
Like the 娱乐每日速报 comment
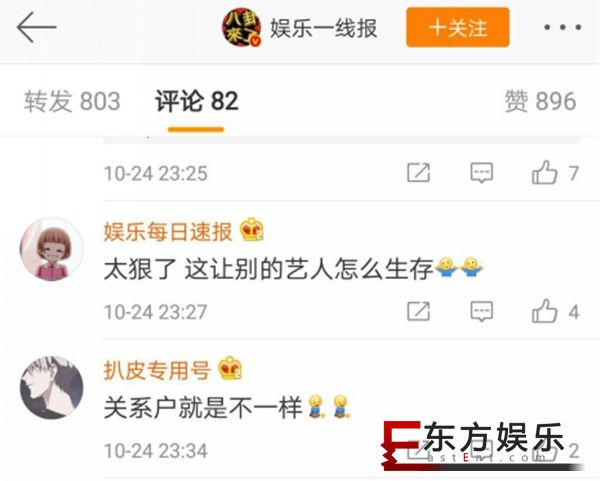555,311
